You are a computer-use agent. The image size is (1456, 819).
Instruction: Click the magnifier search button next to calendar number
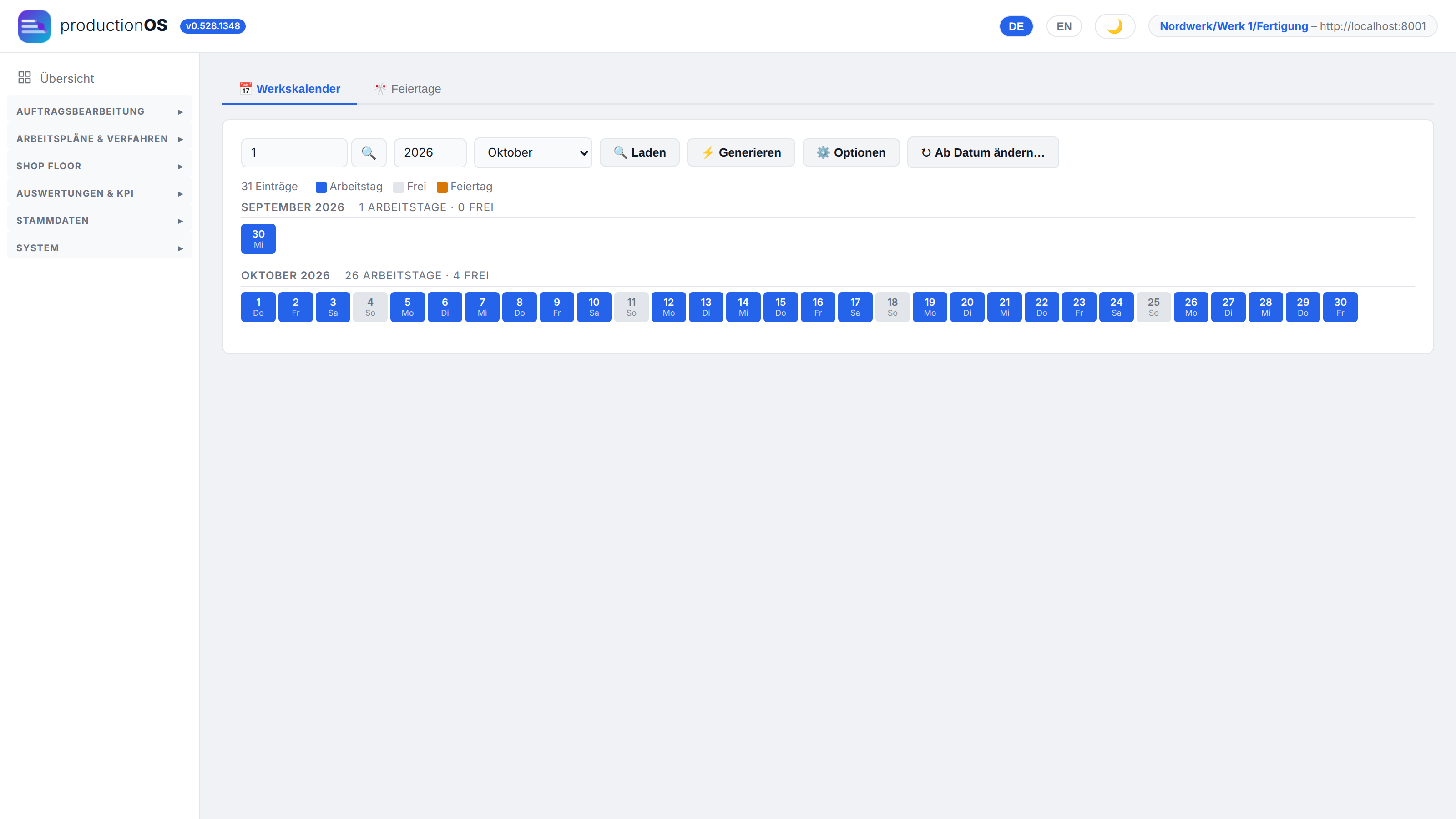tap(369, 152)
